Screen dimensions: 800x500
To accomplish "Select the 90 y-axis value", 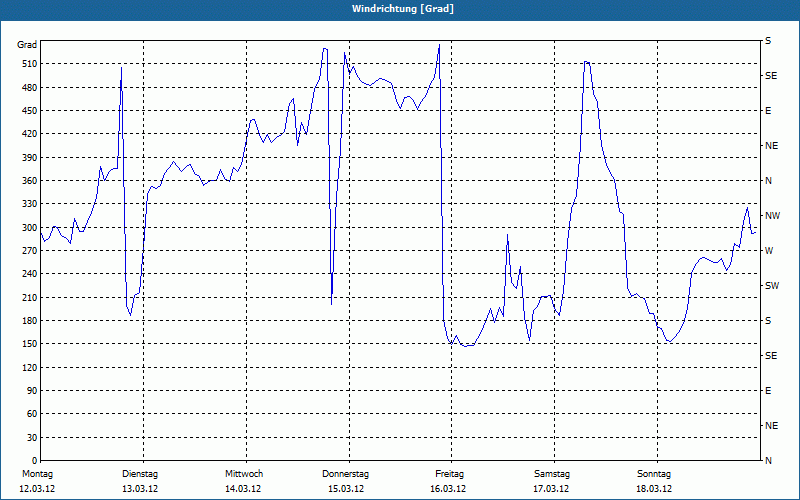I will click(32, 391).
